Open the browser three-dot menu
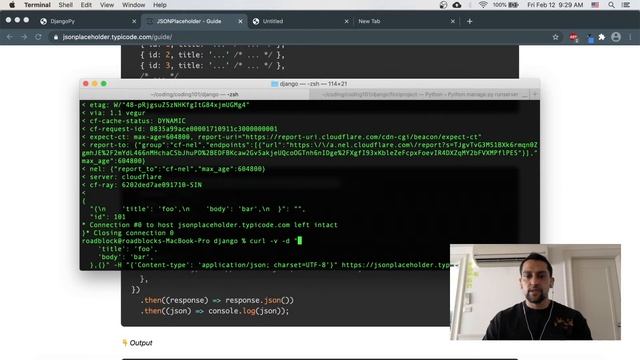 pos(631,37)
